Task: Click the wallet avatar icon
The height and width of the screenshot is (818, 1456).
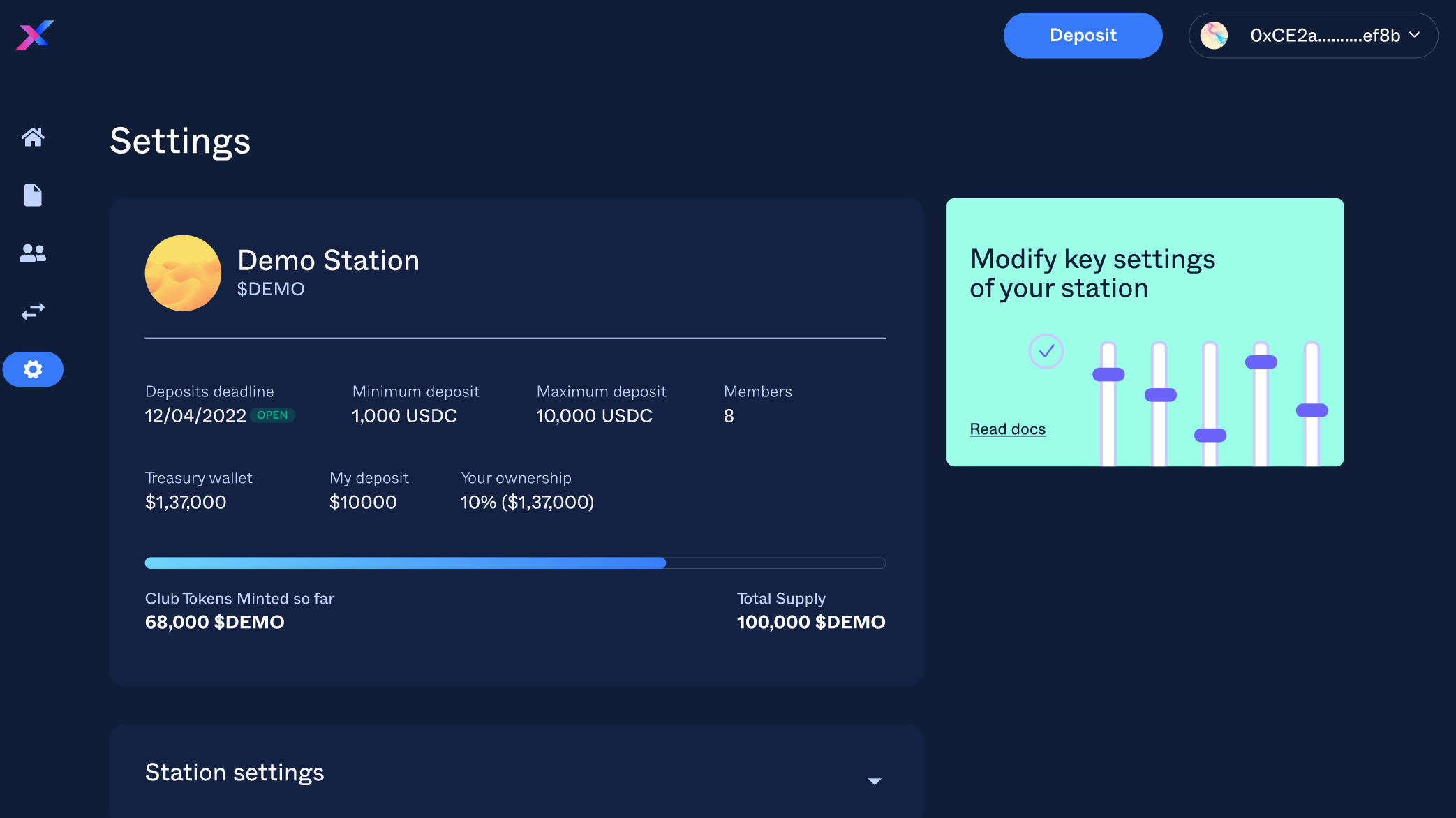Action: 1214,36
